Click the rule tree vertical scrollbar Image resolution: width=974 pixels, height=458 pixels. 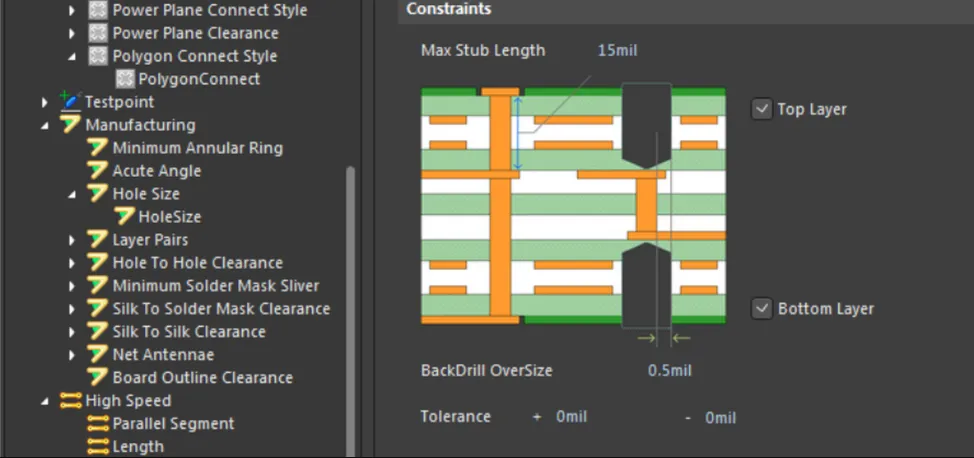350,311
